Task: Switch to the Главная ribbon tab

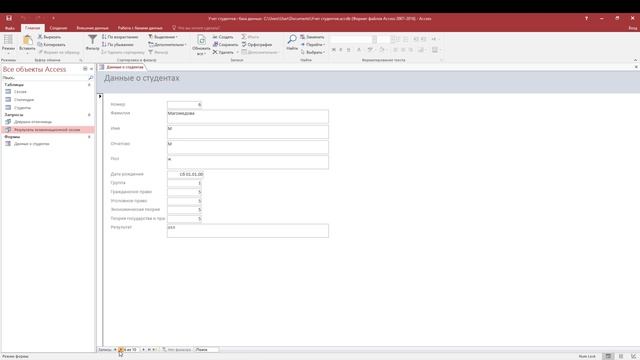Action: point(32,28)
